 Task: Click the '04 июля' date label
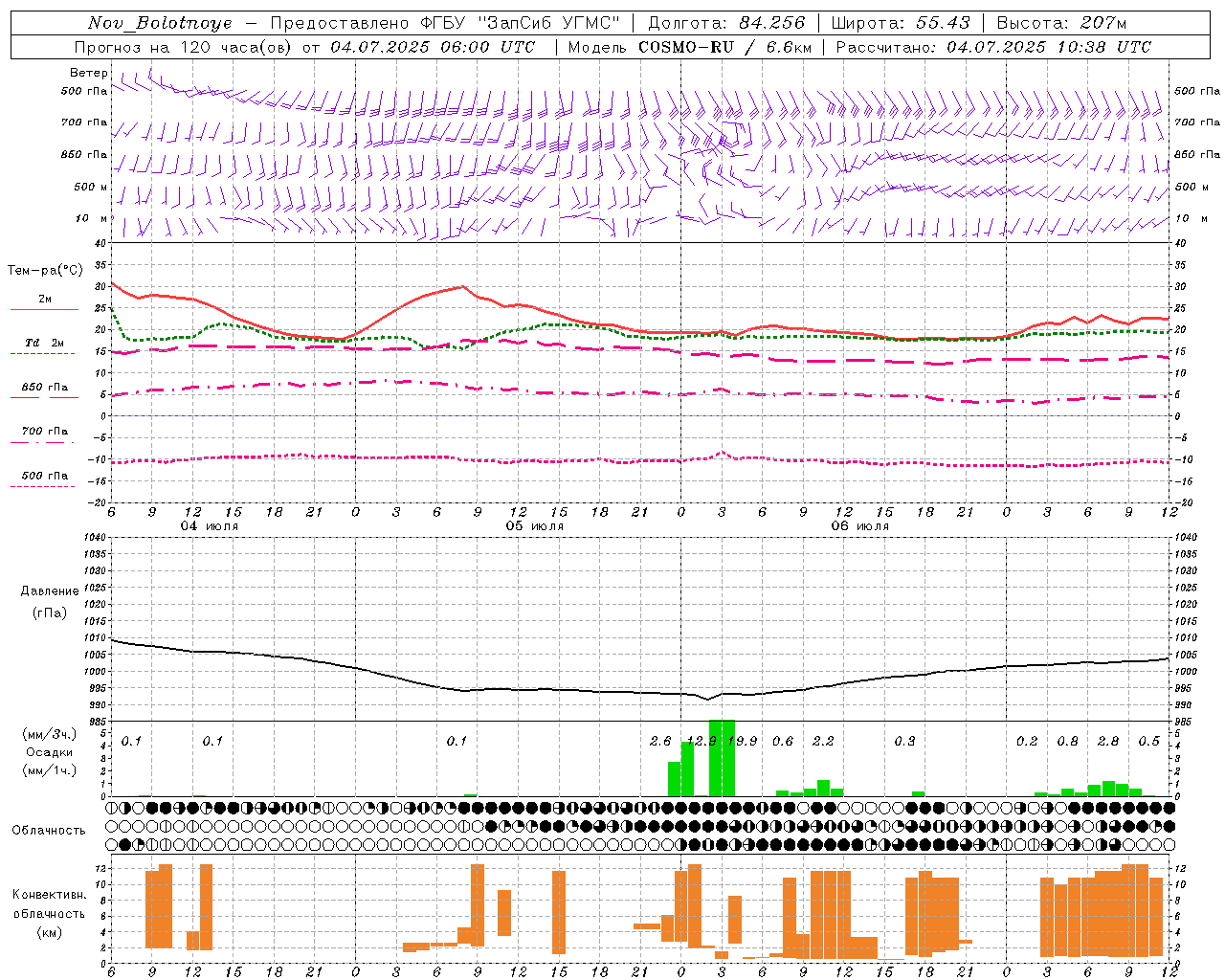(x=211, y=526)
